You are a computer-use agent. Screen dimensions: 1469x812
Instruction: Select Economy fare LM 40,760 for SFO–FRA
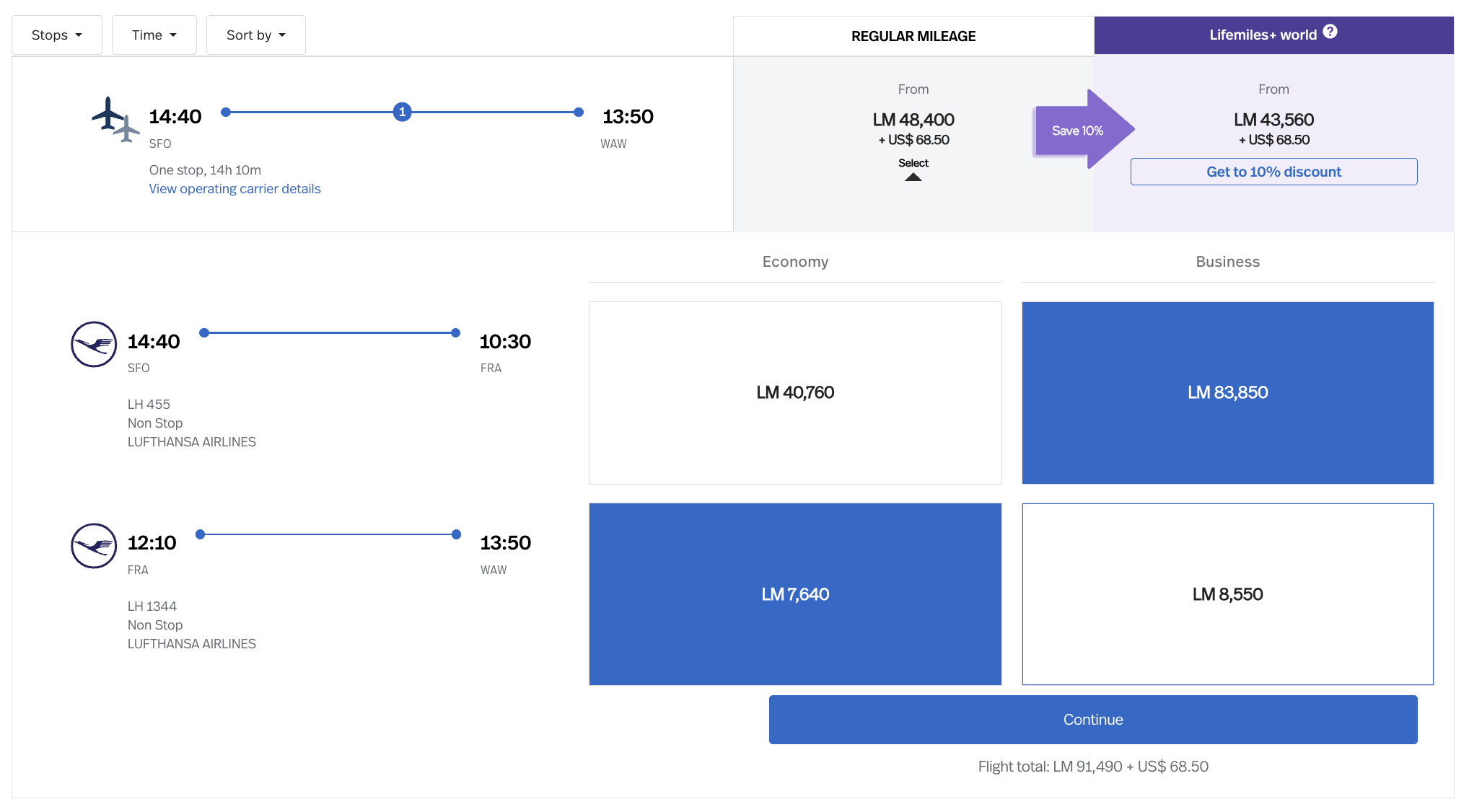[795, 393]
